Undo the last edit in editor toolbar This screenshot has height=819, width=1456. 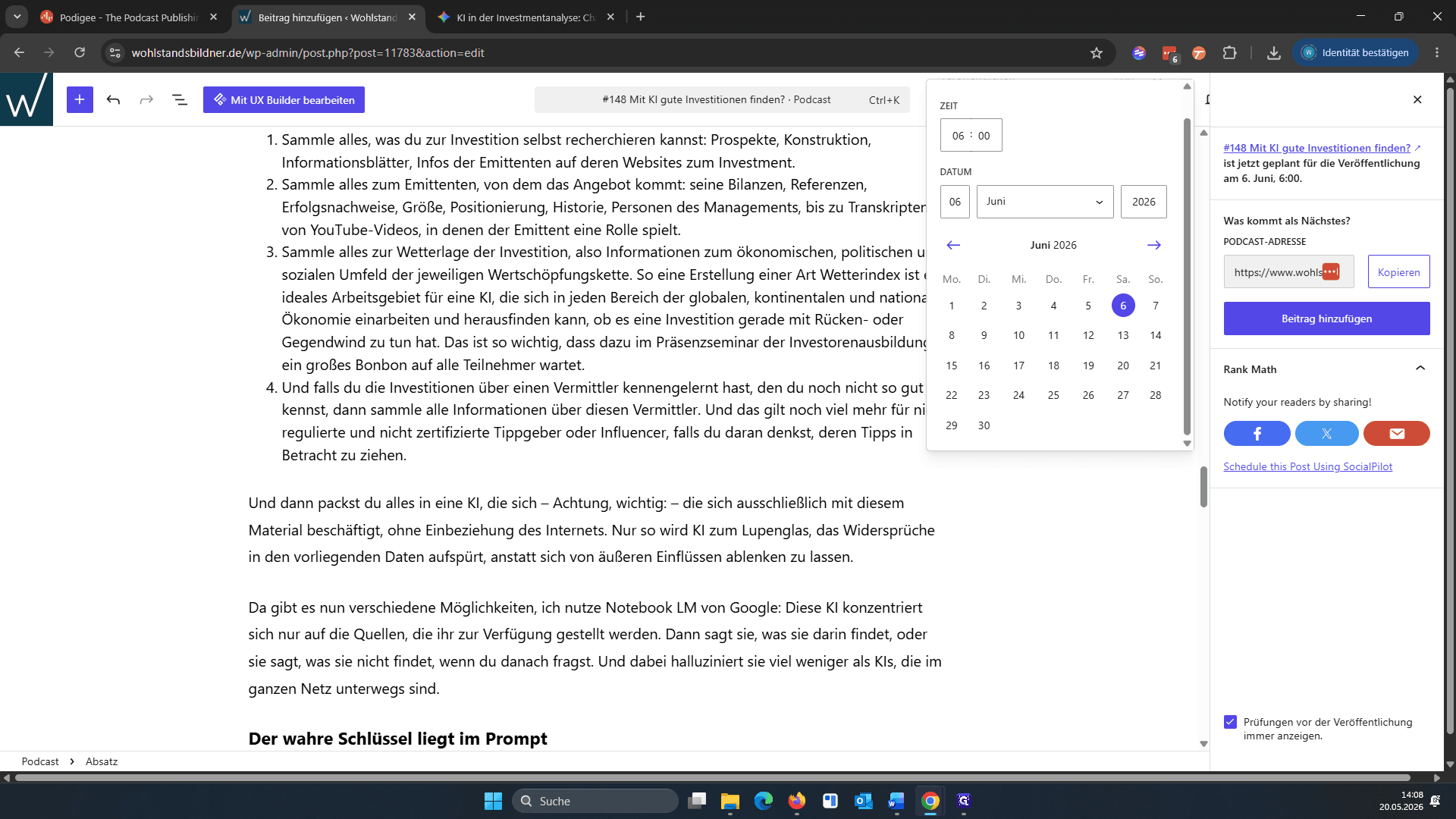[x=113, y=99]
